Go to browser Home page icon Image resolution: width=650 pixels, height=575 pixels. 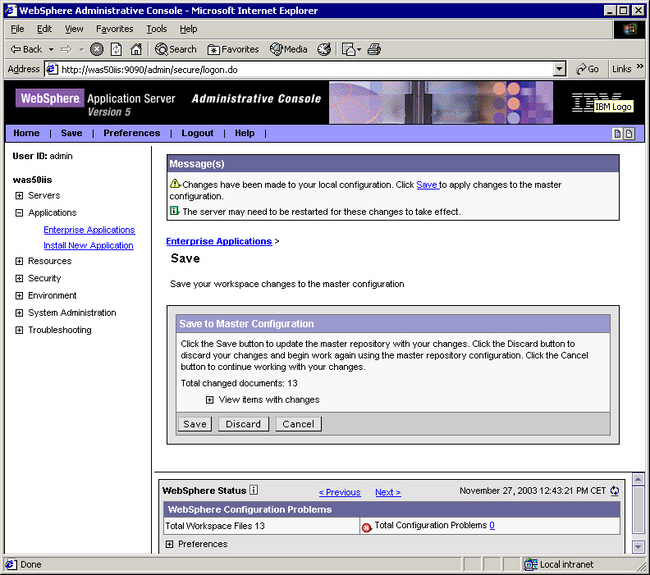coord(136,49)
